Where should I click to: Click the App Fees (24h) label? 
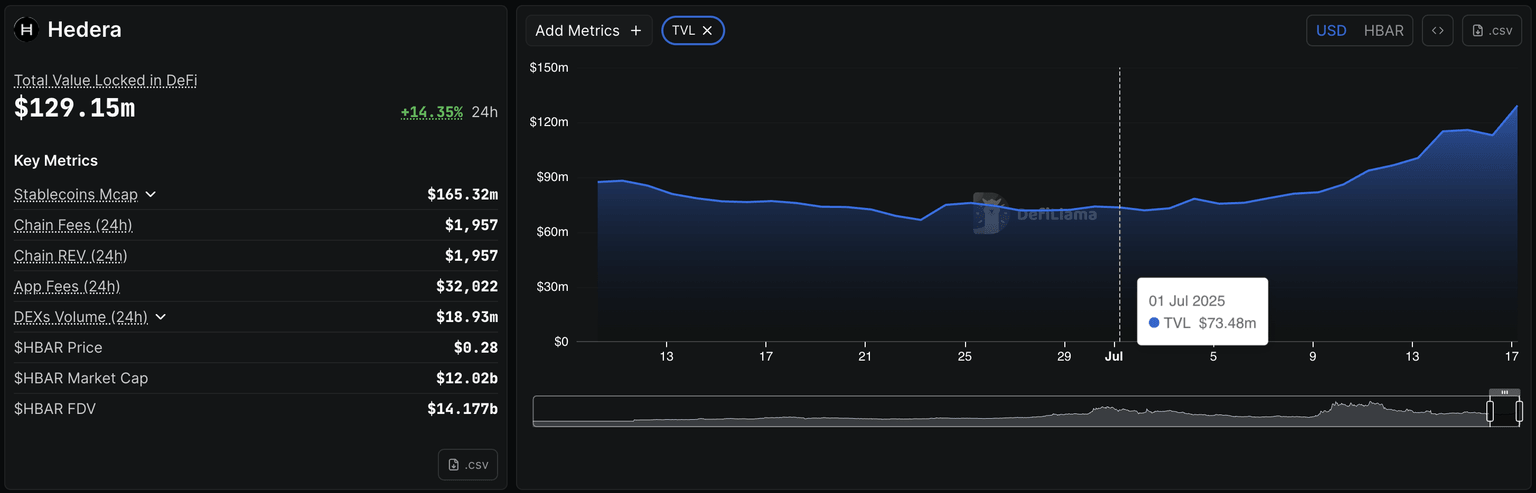pos(67,286)
